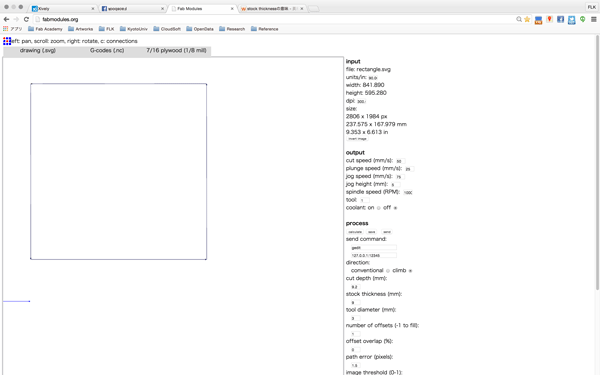Select conventional direction radio button

click(x=388, y=271)
